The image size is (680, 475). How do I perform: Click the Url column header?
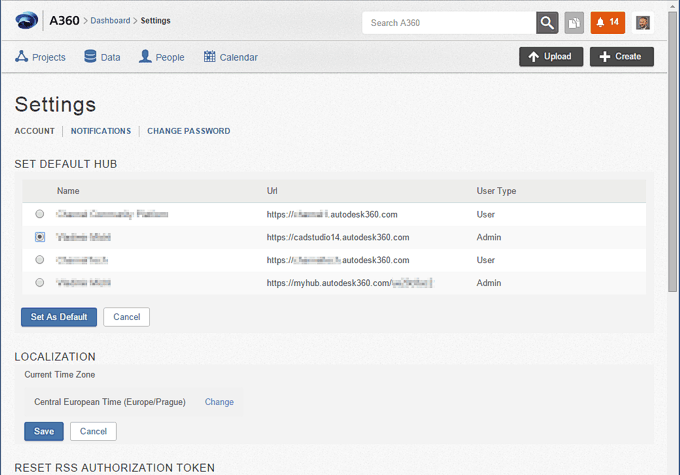click(272, 191)
